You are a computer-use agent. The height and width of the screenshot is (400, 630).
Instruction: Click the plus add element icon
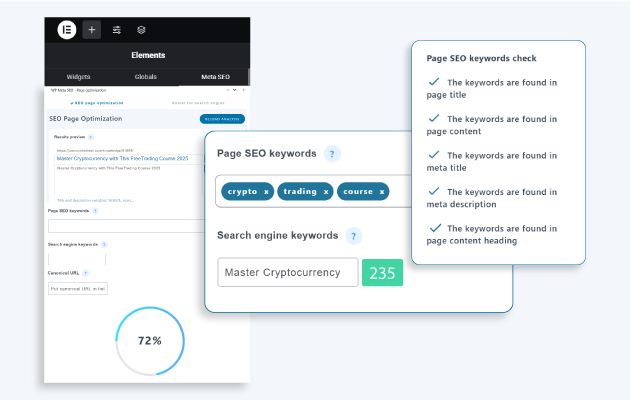click(92, 30)
